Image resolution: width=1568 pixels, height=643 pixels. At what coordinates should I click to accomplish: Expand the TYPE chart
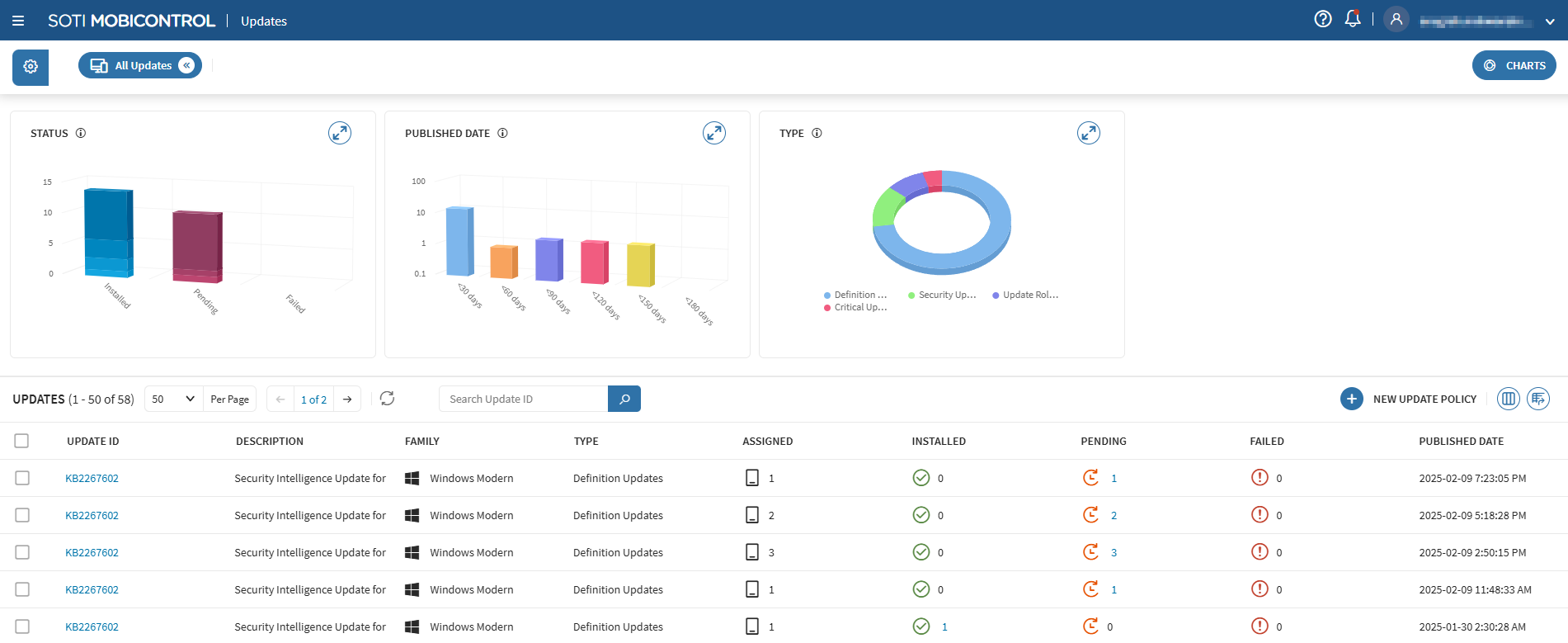click(x=1089, y=133)
